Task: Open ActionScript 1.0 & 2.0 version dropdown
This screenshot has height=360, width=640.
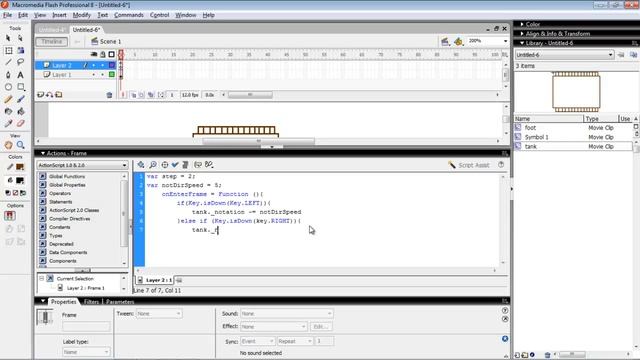Action: tap(82, 165)
